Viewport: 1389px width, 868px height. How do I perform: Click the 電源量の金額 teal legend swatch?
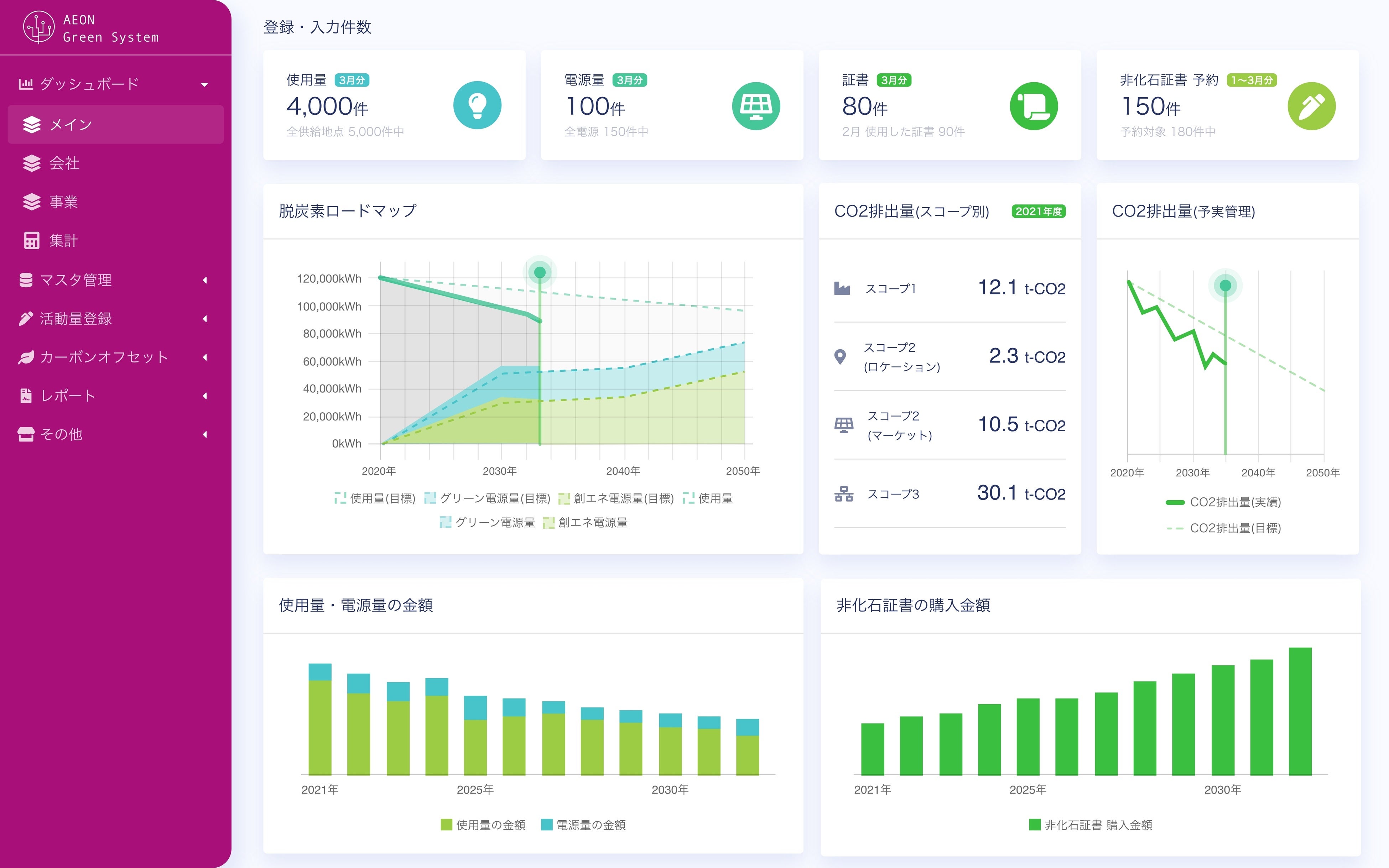[x=547, y=824]
